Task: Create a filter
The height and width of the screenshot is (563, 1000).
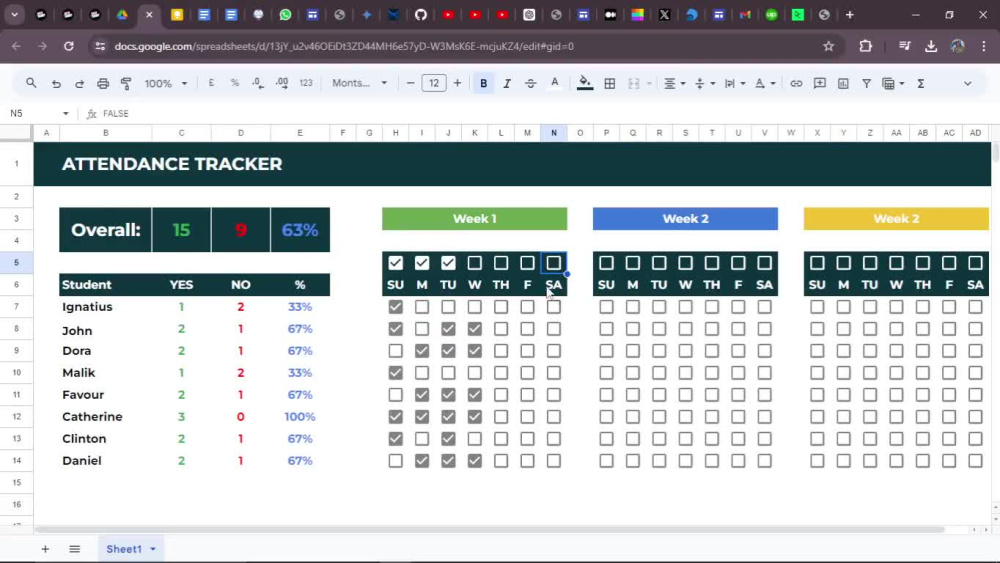Action: coord(866,84)
